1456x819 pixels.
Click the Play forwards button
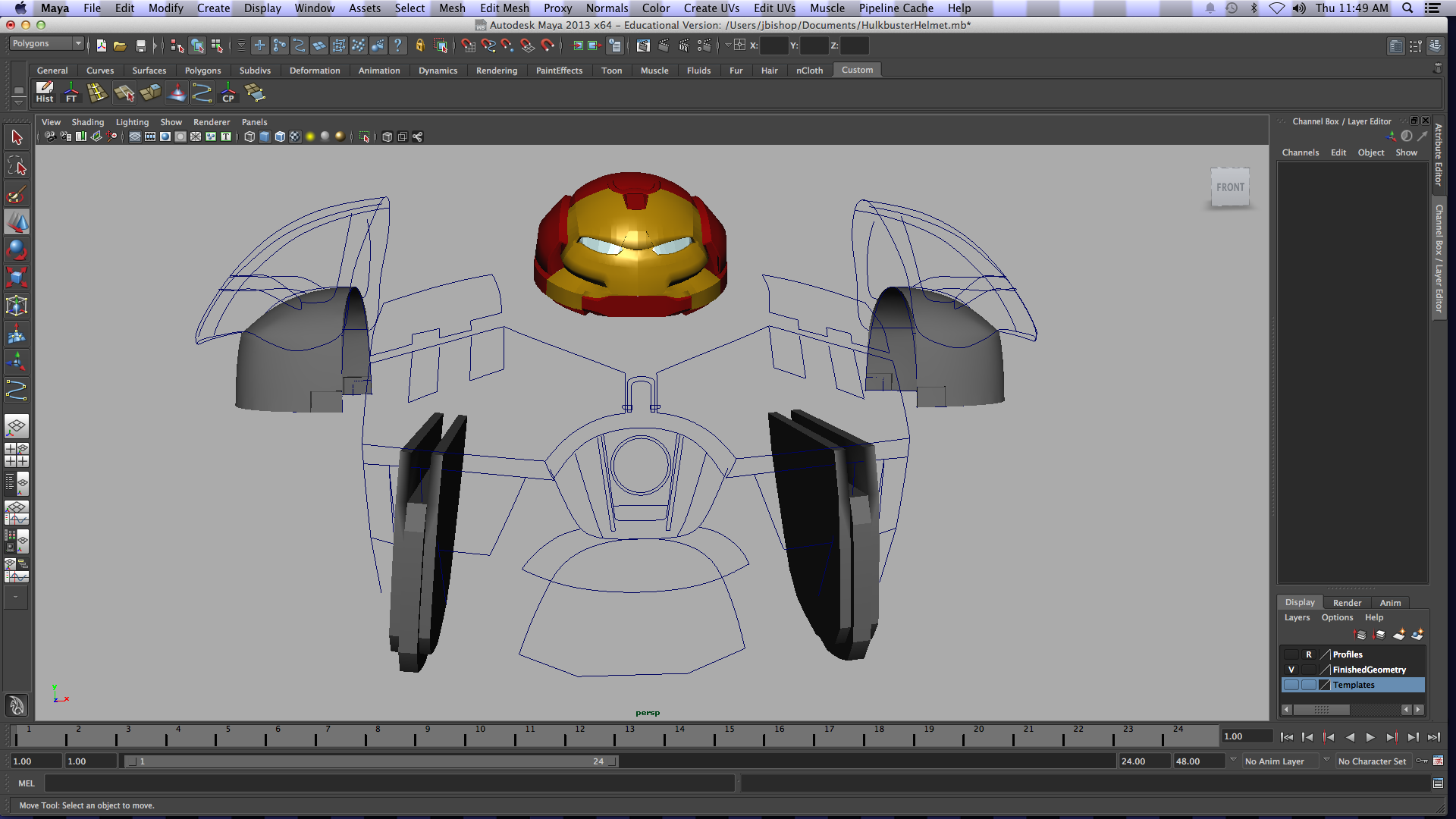click(x=1370, y=737)
